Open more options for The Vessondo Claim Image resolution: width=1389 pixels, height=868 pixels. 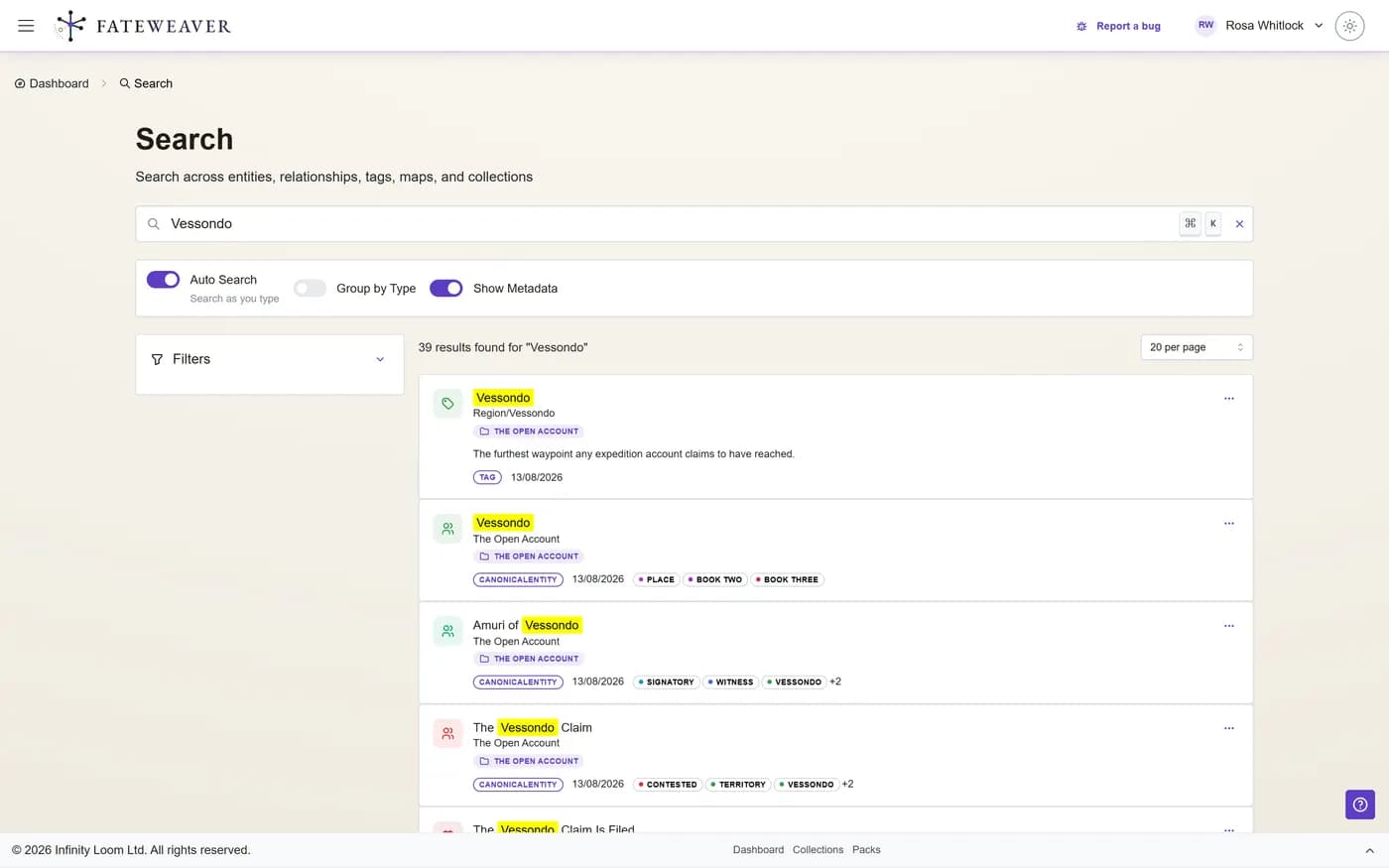(1228, 728)
